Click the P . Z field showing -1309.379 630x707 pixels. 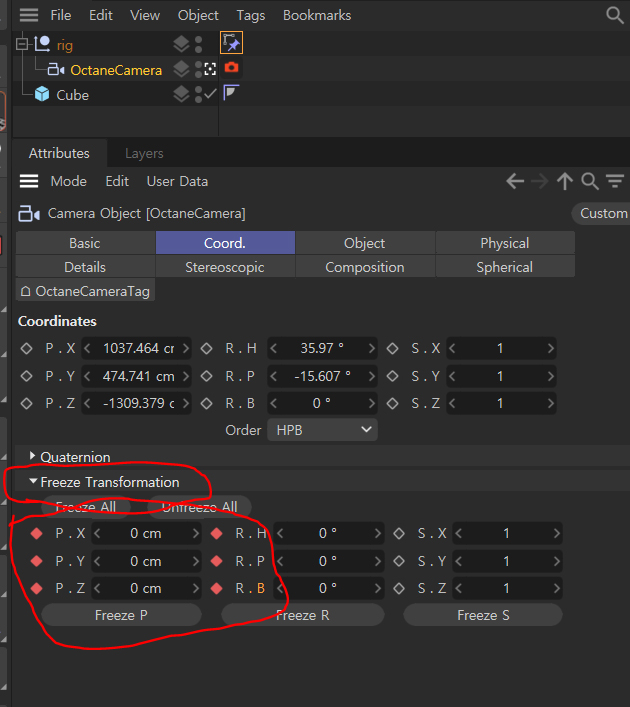[x=137, y=403]
